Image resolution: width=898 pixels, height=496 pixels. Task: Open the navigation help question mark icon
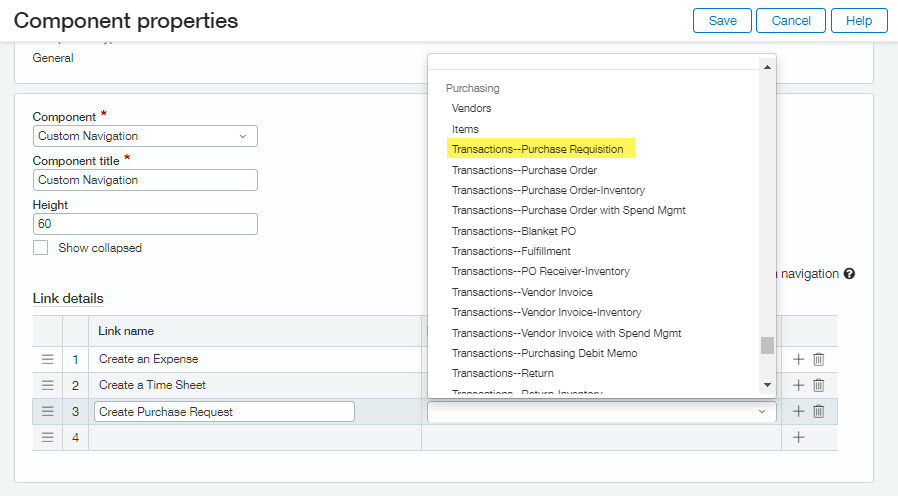849,274
